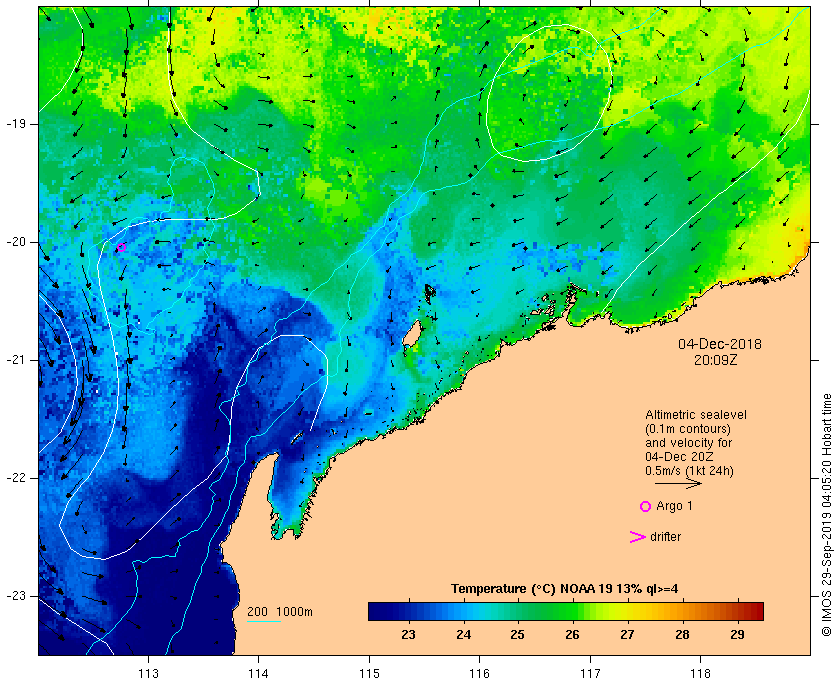Click the cyan 24°C colorbar section
The width and height of the screenshot is (840, 680).
pyautogui.click(x=463, y=611)
